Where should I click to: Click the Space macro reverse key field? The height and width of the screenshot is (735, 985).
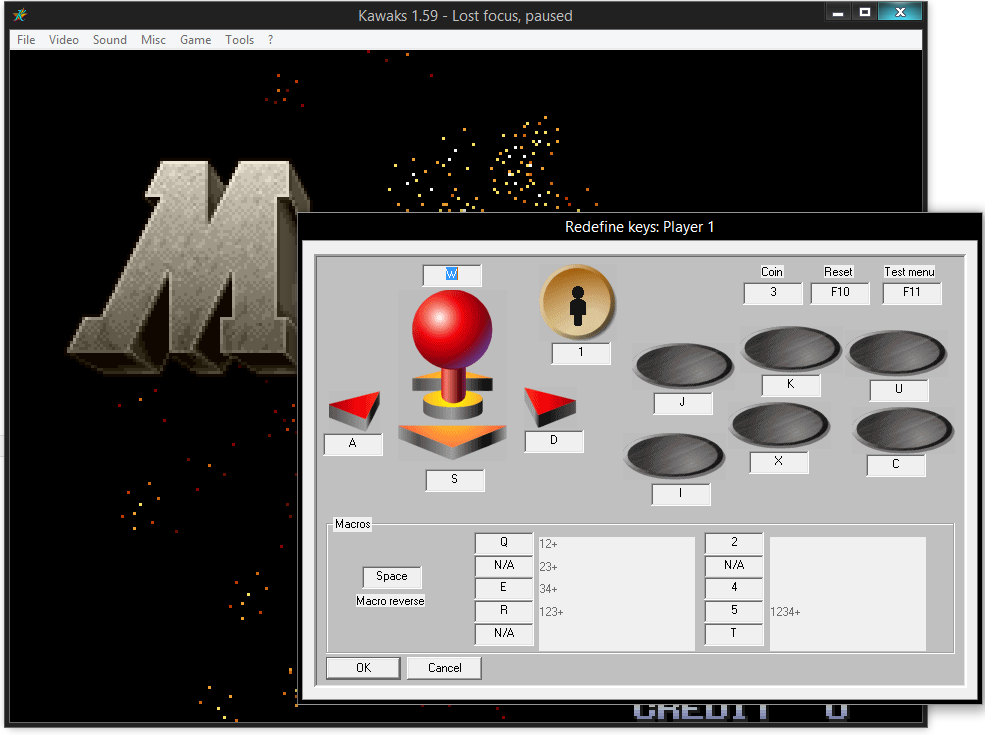click(x=392, y=577)
